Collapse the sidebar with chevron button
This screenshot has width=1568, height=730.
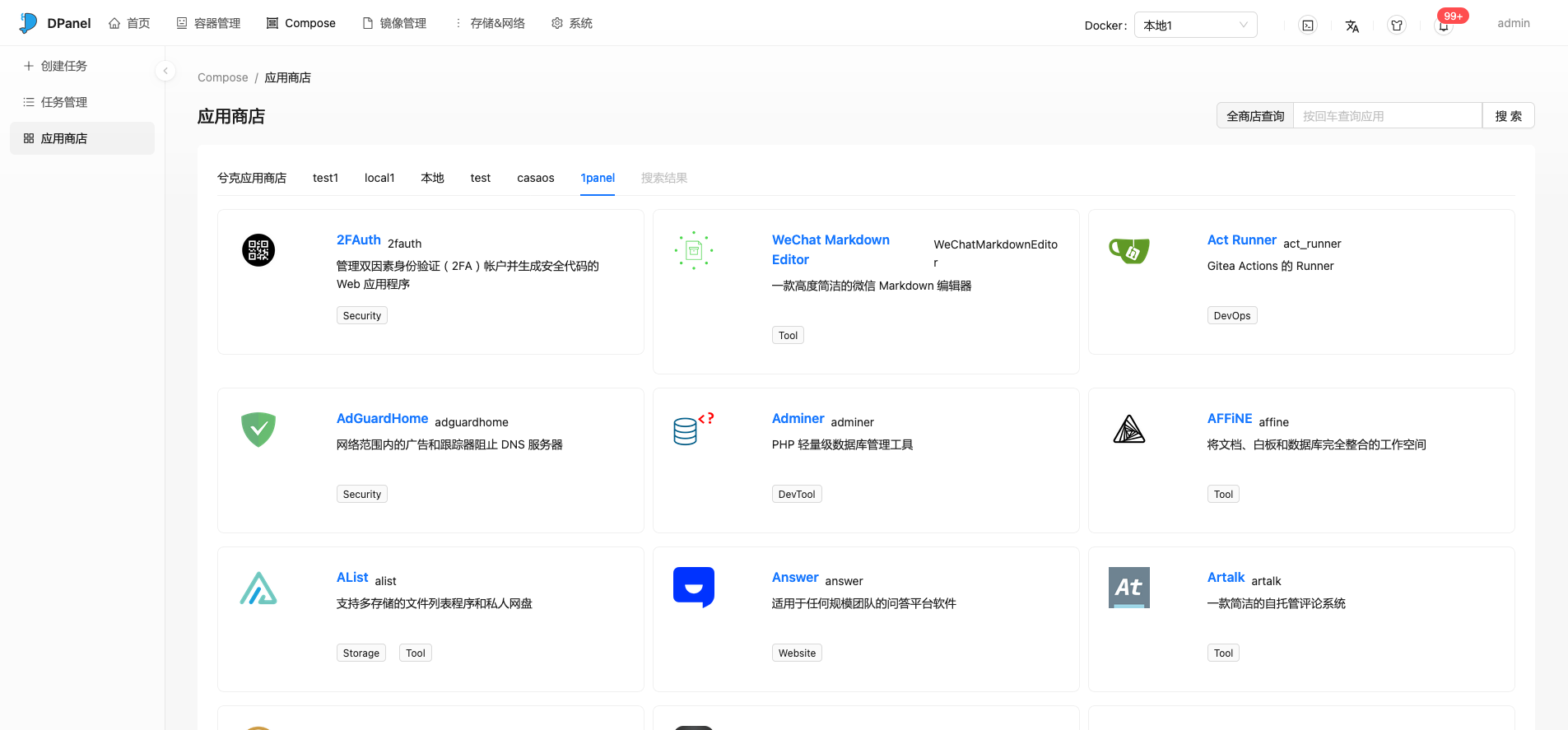click(165, 71)
